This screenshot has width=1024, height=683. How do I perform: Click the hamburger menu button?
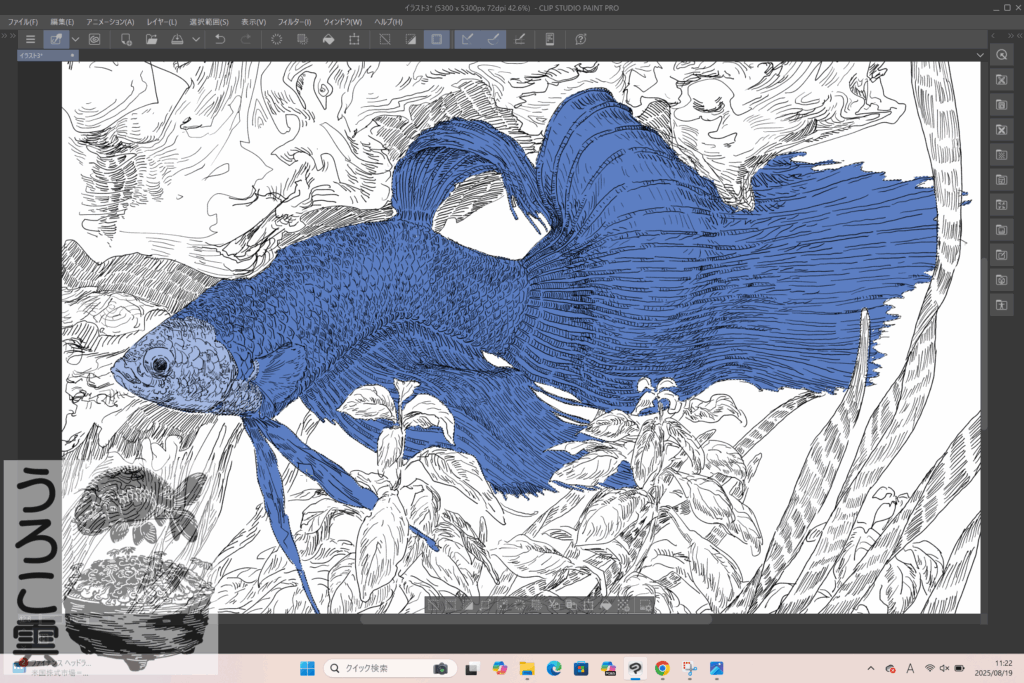[x=30, y=39]
